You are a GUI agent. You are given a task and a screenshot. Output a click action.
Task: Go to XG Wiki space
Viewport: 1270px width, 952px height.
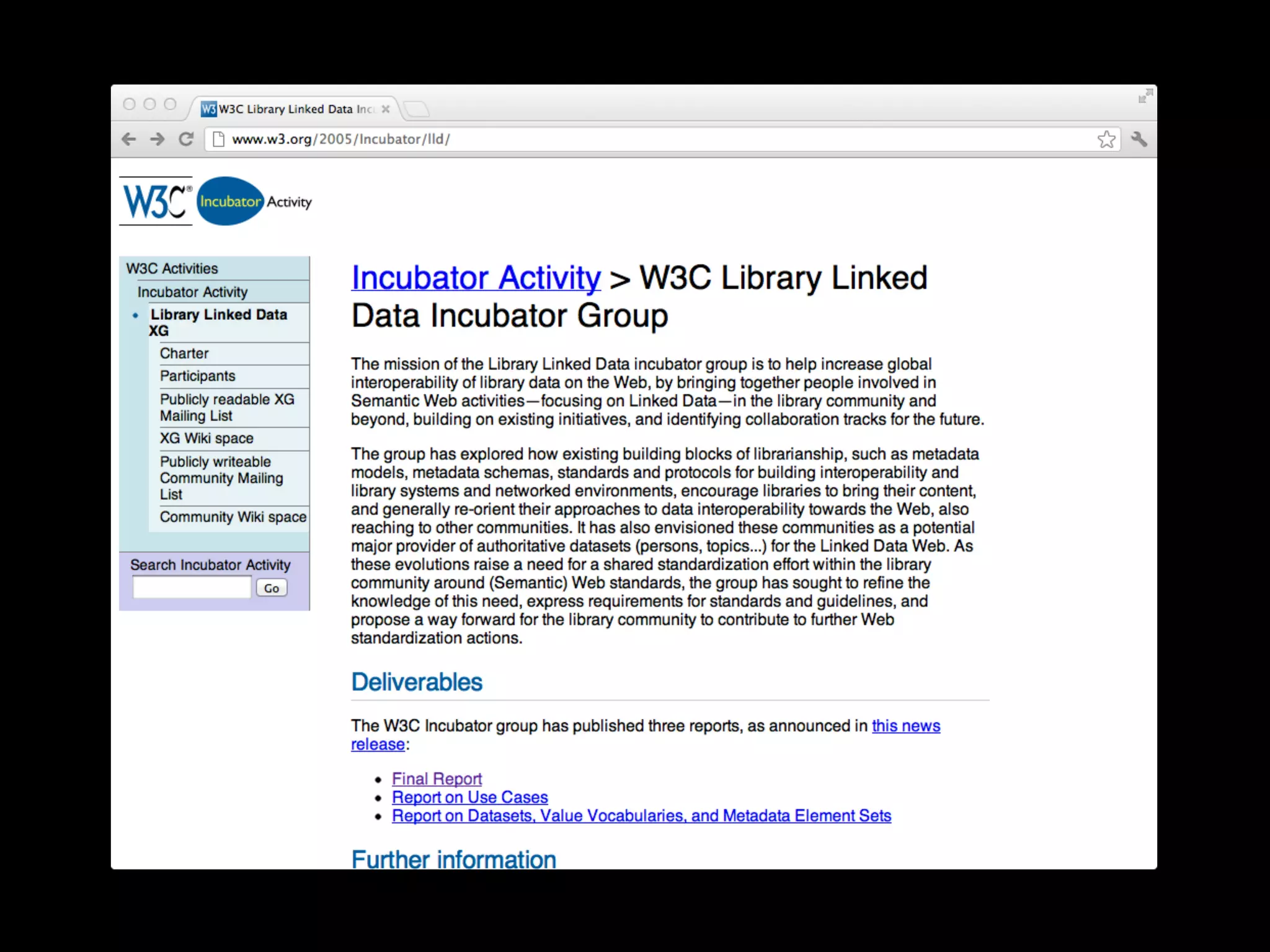[x=206, y=438]
